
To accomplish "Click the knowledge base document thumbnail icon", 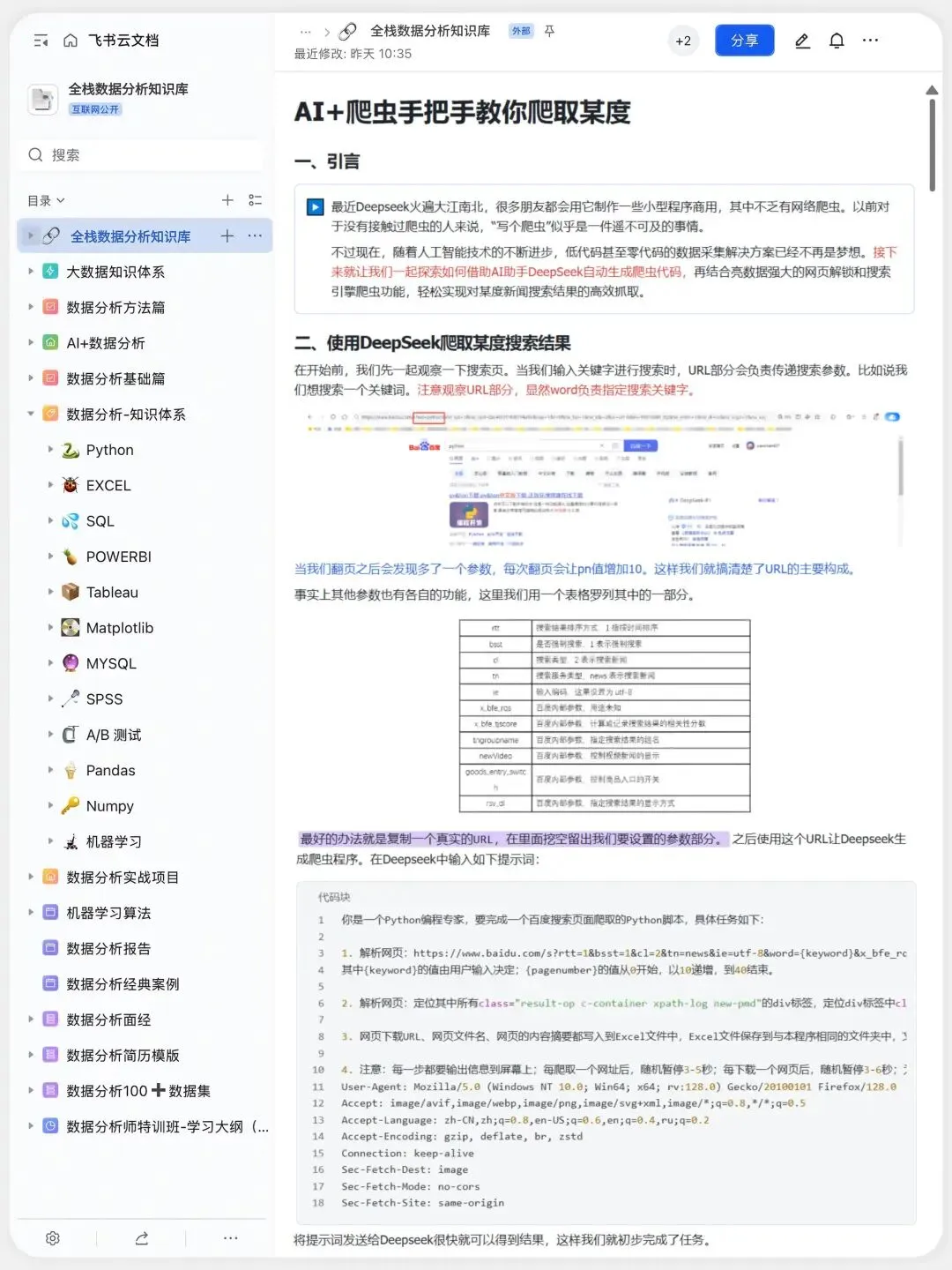I will point(42,99).
